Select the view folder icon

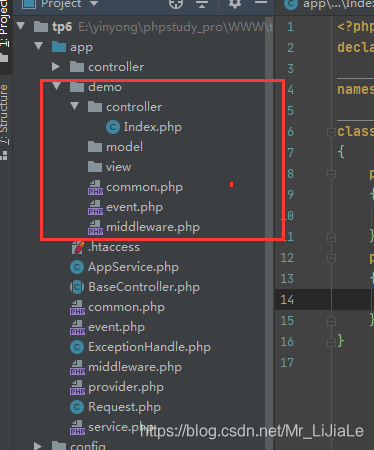click(x=95, y=167)
